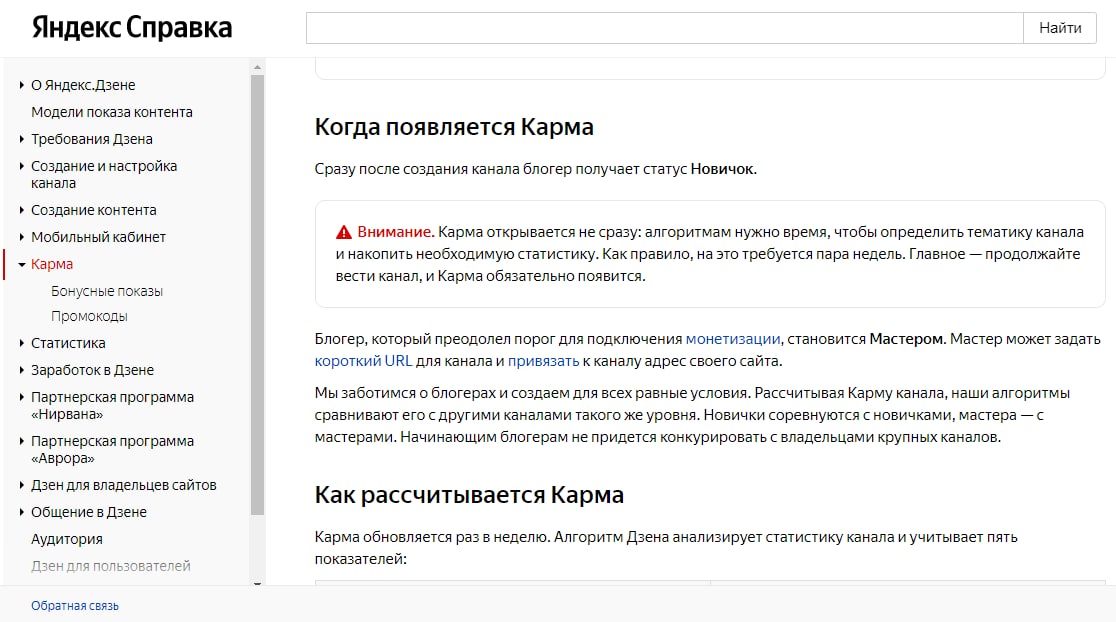Click heading Когда появляется Карма
The image size is (1116, 622).
[454, 127]
